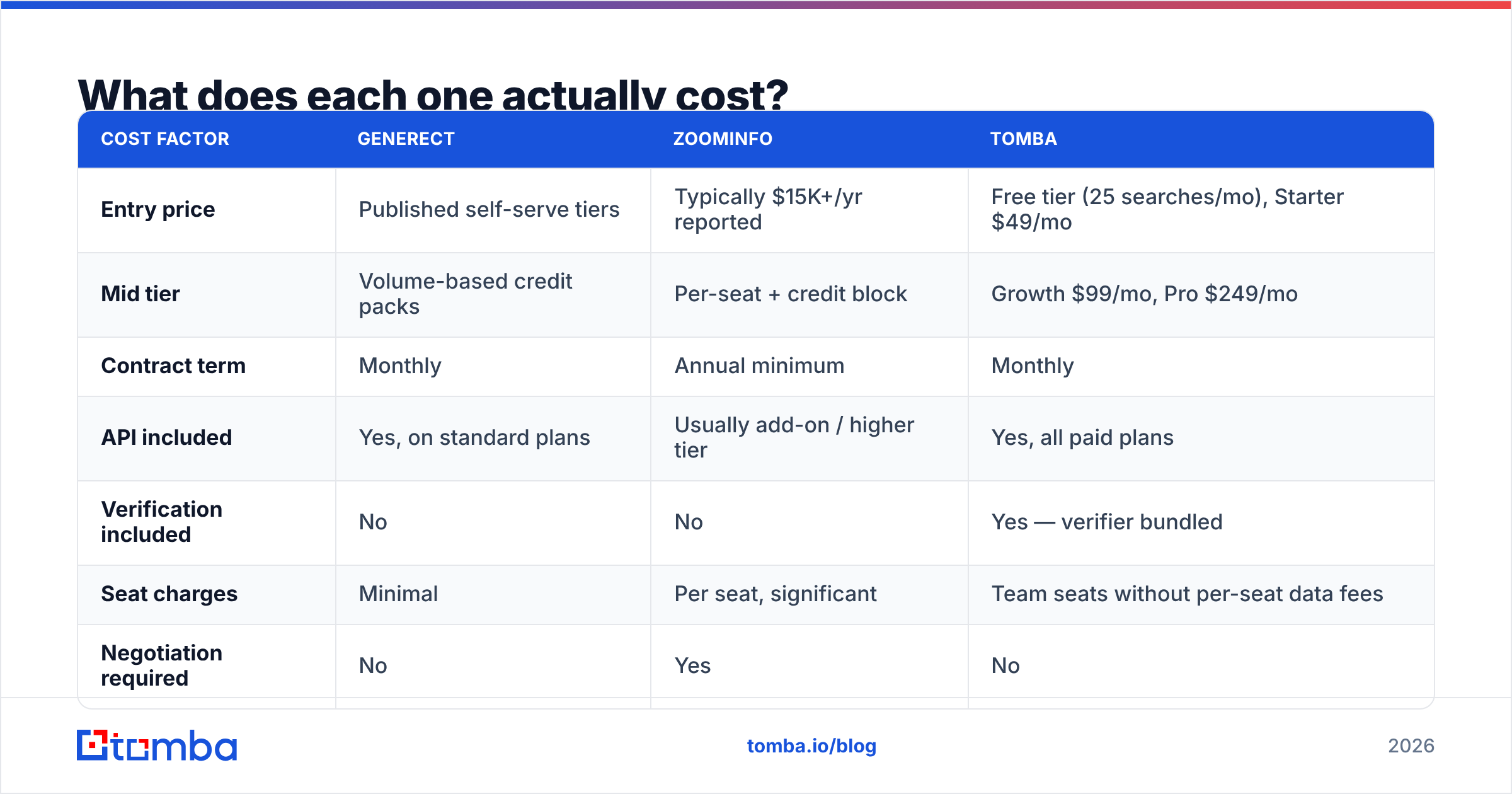1512x794 pixels.
Task: Click 'Usually add-on / higher tier' cell
Action: pyautogui.click(x=794, y=437)
